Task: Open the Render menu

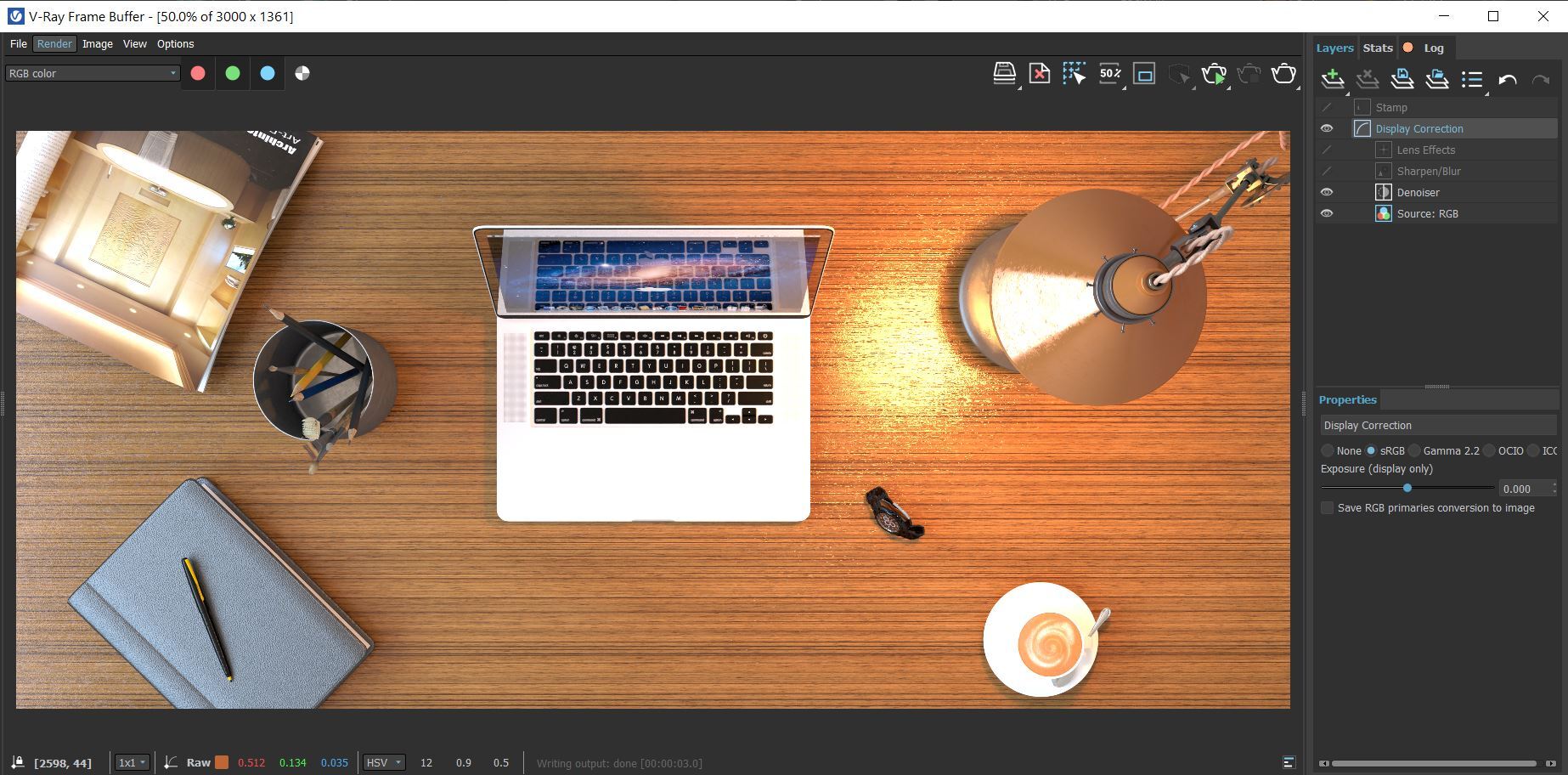Action: point(54,43)
